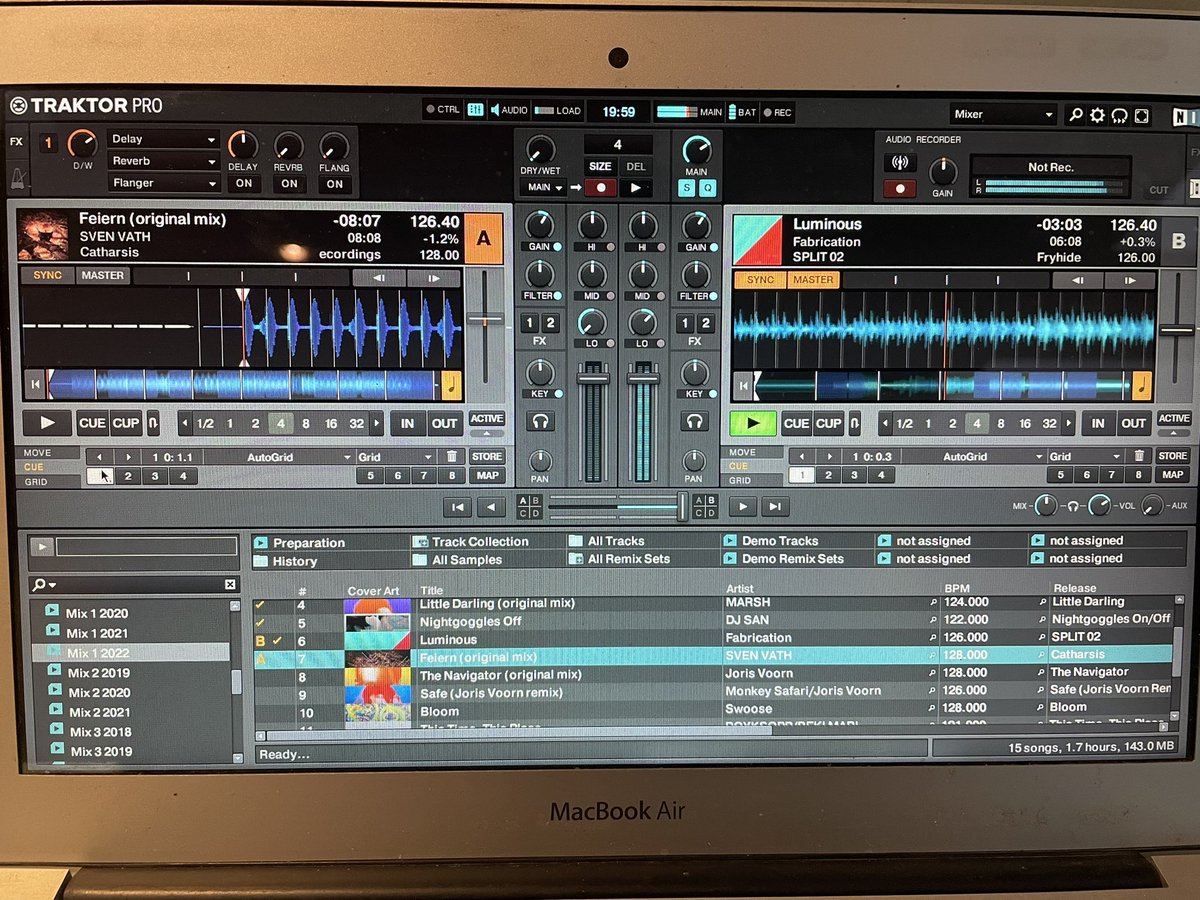Click CUE button on Deck A
Image resolution: width=1200 pixels, height=900 pixels.
(92, 423)
